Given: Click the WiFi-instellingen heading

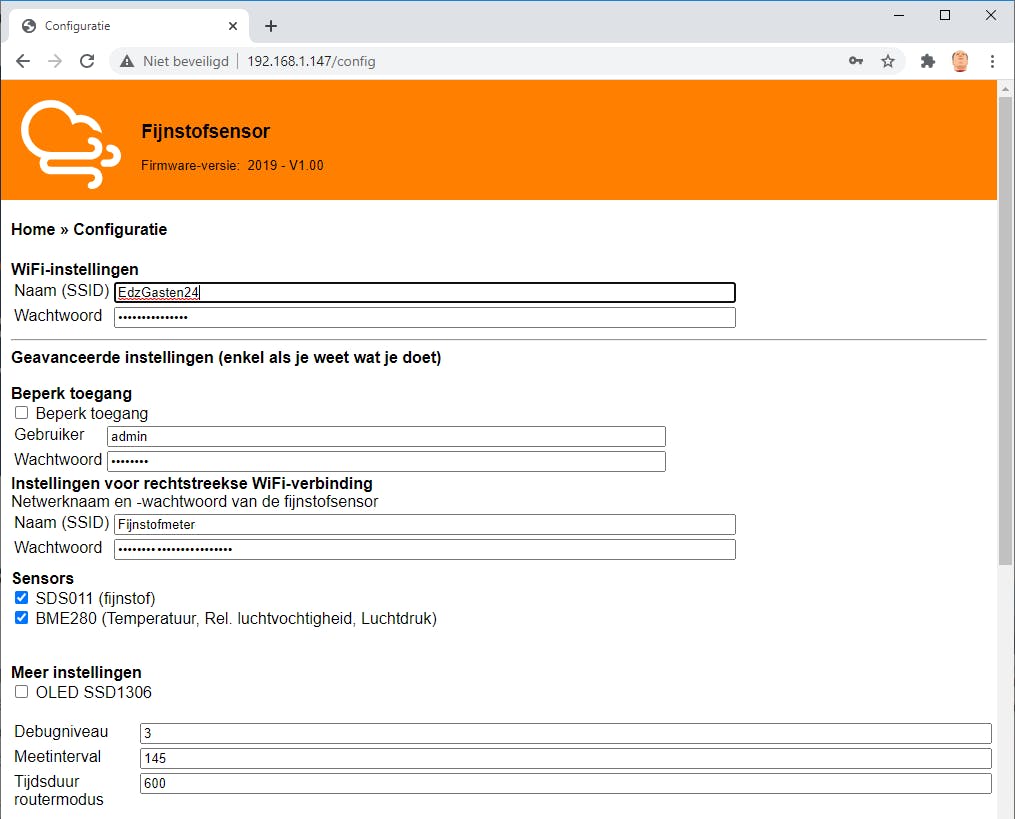Looking at the screenshot, I should pos(75,269).
